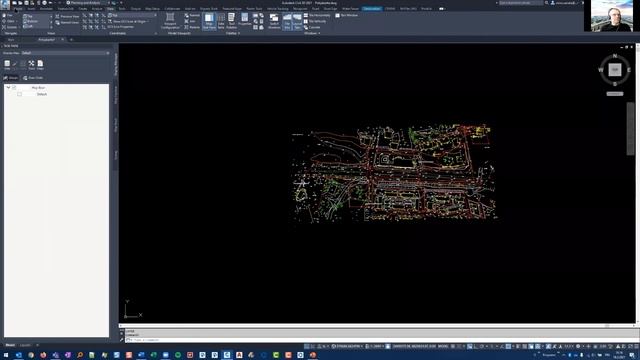Open the workspace switching gear in status bar

coord(578,347)
